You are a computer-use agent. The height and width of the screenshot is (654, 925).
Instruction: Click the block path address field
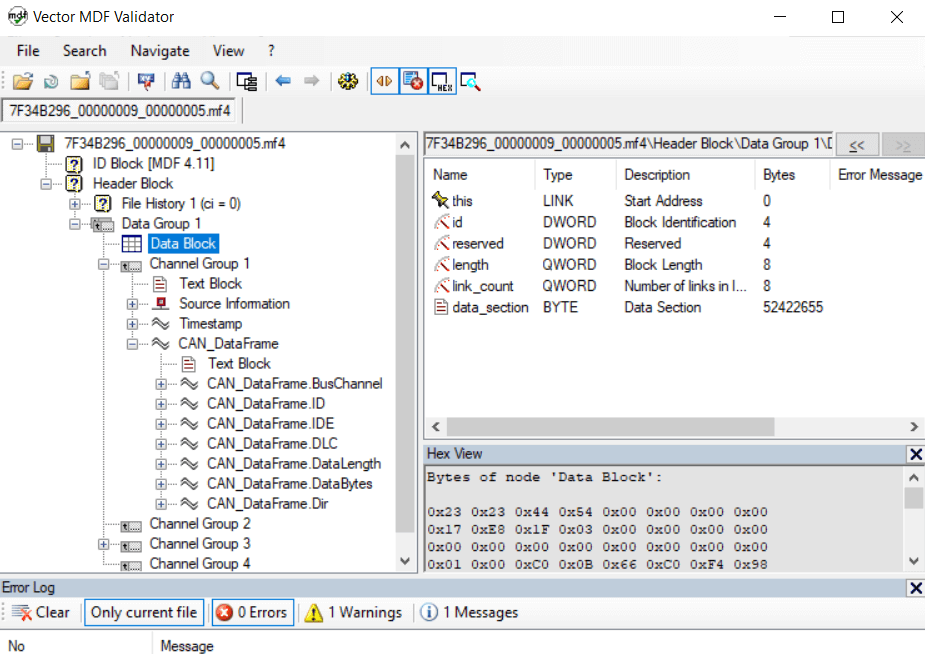click(628, 144)
